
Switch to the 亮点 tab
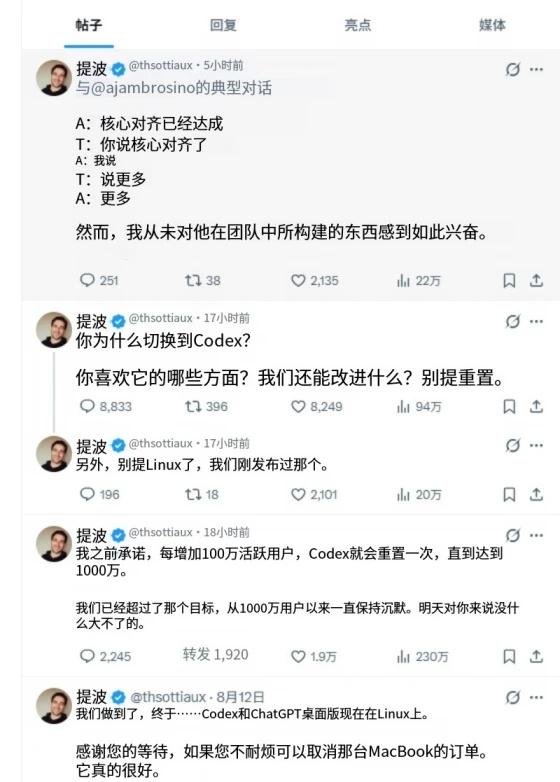pos(358,25)
